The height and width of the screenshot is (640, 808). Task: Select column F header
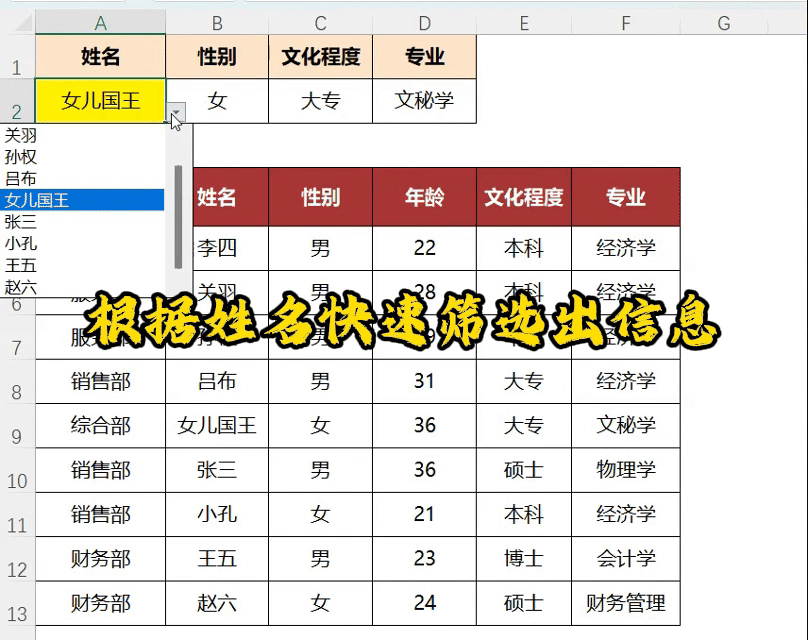[626, 23]
